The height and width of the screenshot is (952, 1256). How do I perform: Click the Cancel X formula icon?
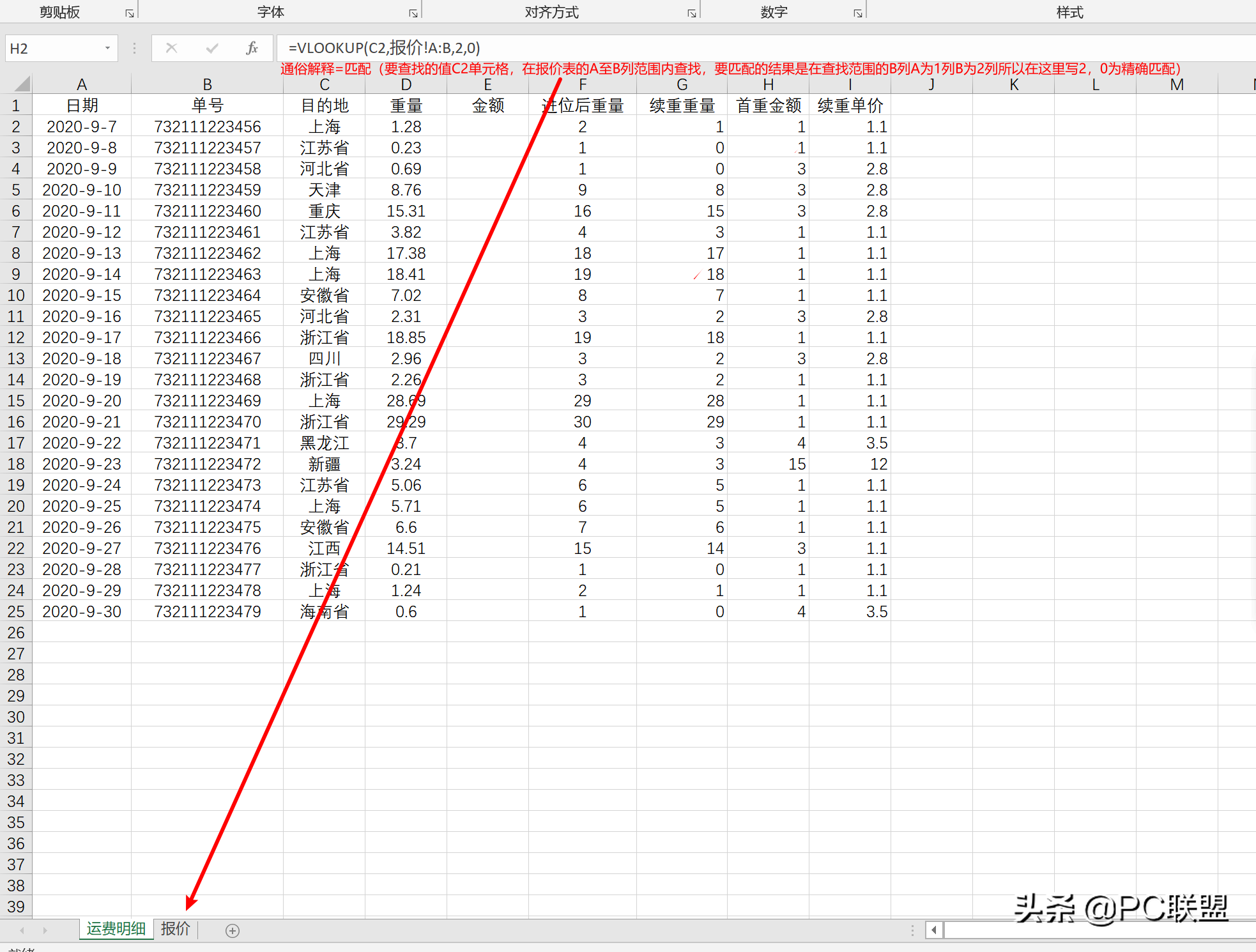pyautogui.click(x=171, y=48)
